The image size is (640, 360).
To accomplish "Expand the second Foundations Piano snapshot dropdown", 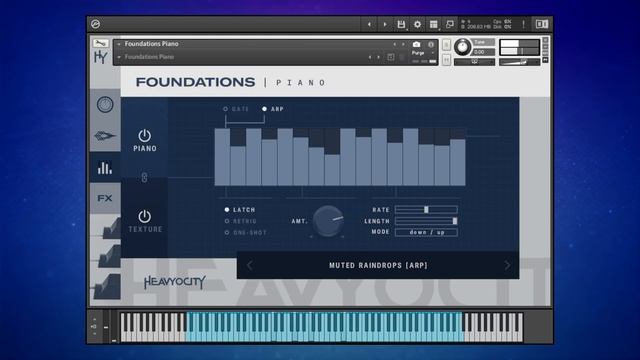I will (x=119, y=57).
